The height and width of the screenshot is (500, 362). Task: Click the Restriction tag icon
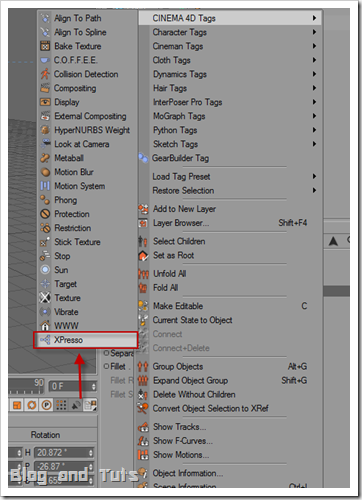click(x=45, y=228)
